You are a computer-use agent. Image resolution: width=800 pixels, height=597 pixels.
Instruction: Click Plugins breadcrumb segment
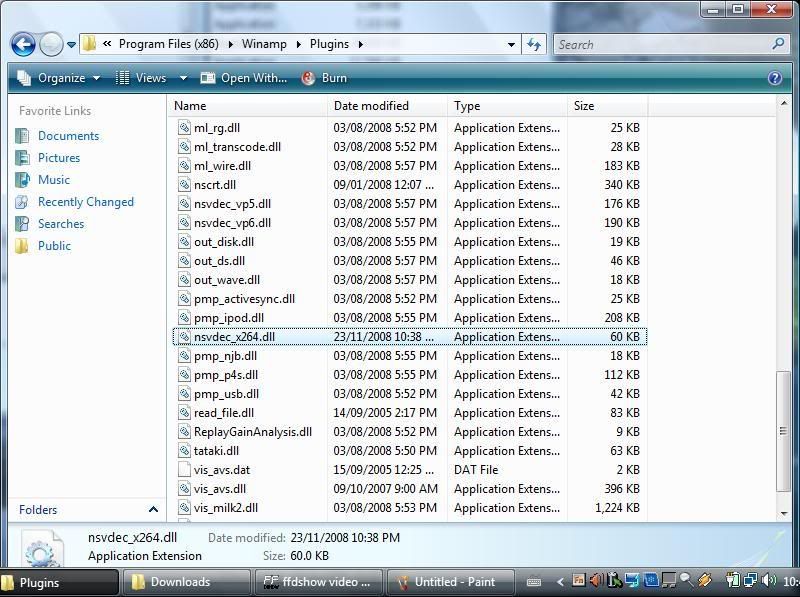(x=330, y=44)
